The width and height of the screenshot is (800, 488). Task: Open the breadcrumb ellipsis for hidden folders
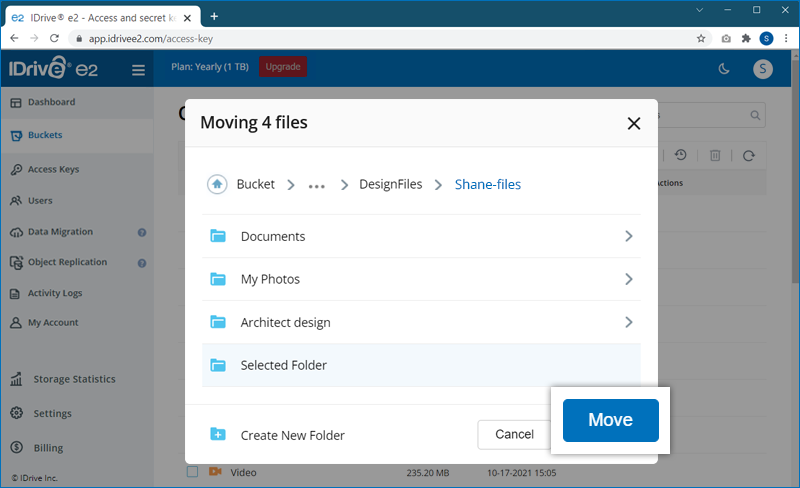point(317,185)
